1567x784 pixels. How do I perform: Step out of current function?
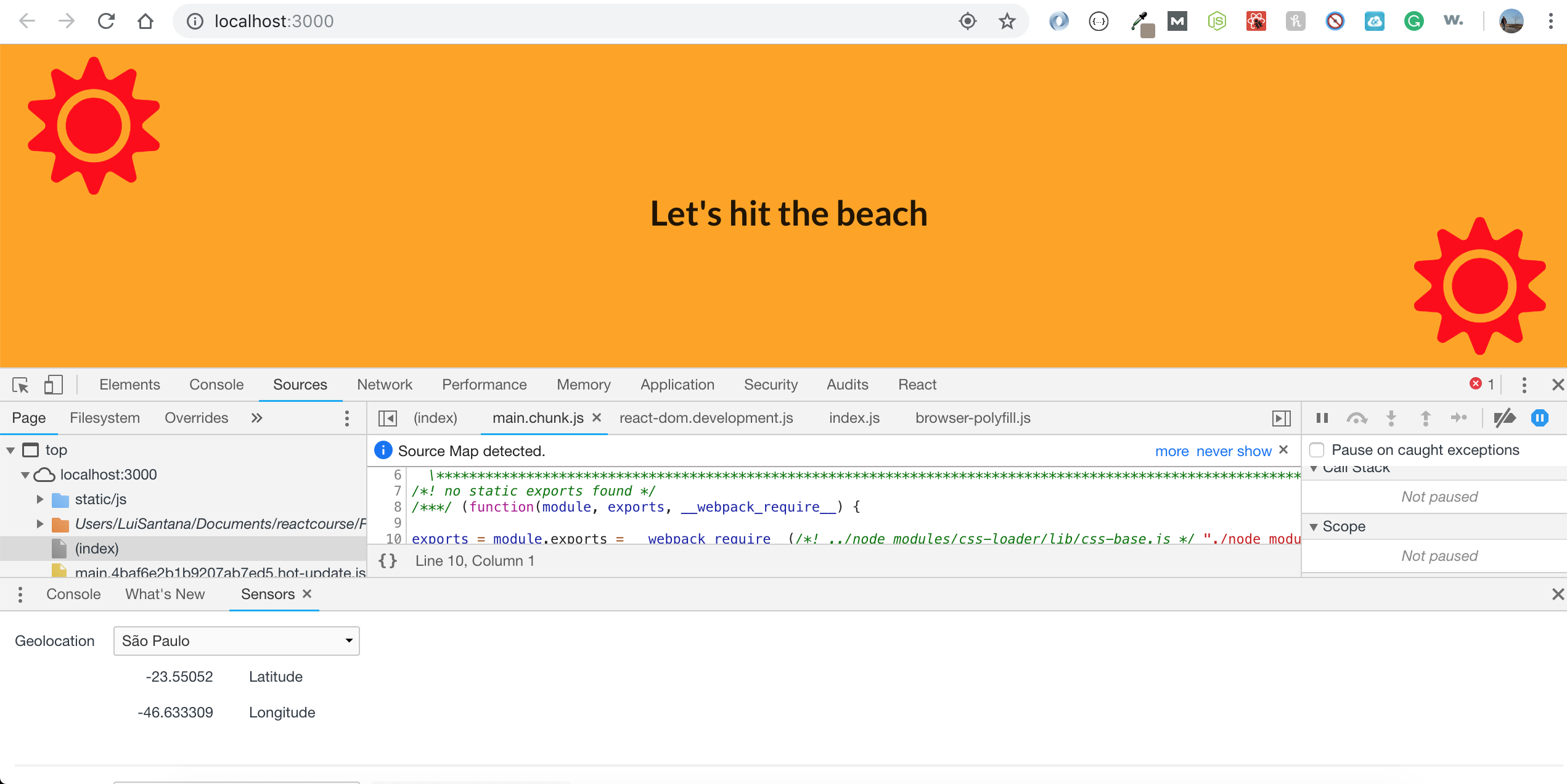click(1425, 418)
